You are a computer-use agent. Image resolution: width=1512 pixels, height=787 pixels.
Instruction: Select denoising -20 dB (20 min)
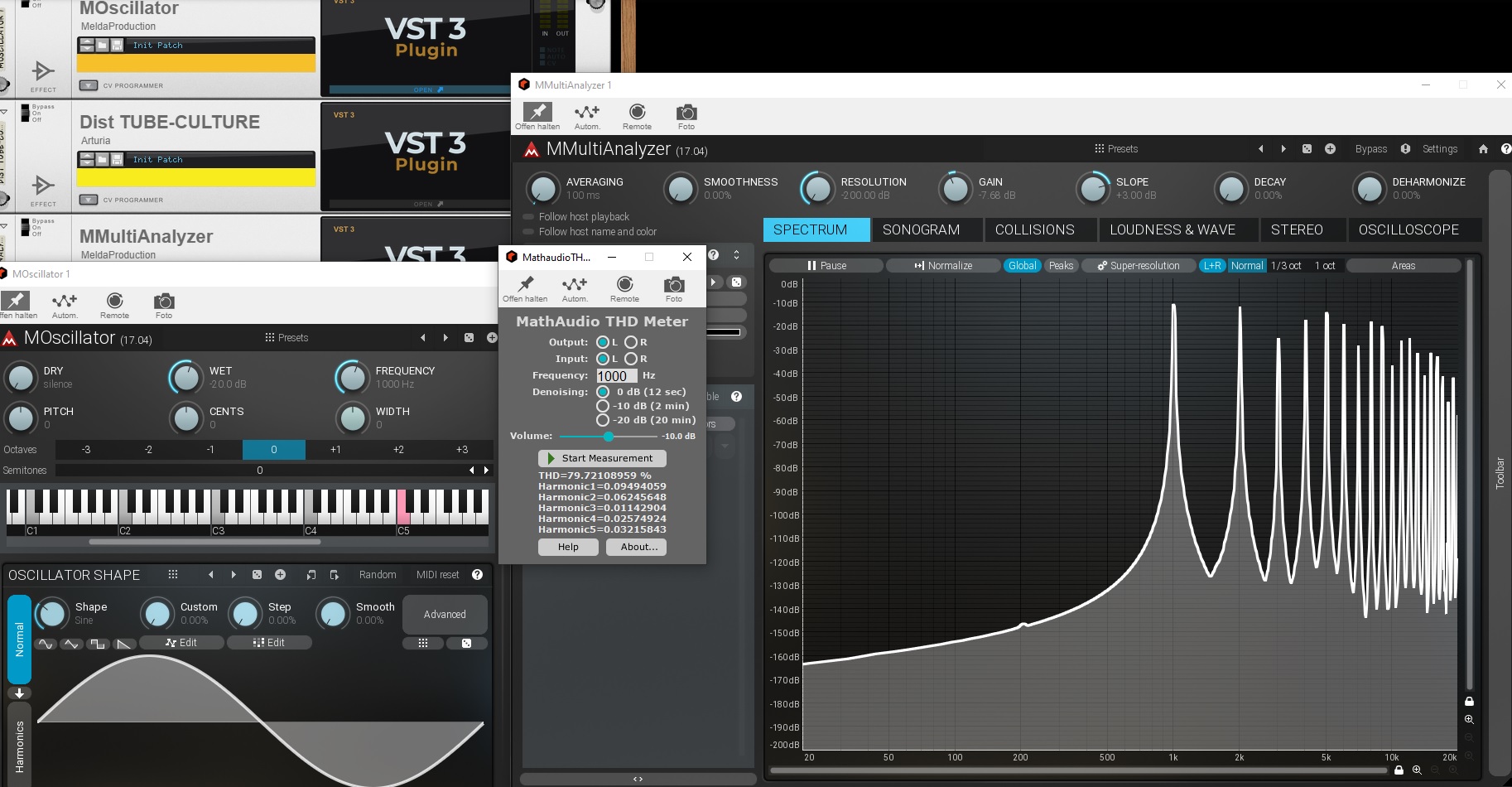coord(603,420)
